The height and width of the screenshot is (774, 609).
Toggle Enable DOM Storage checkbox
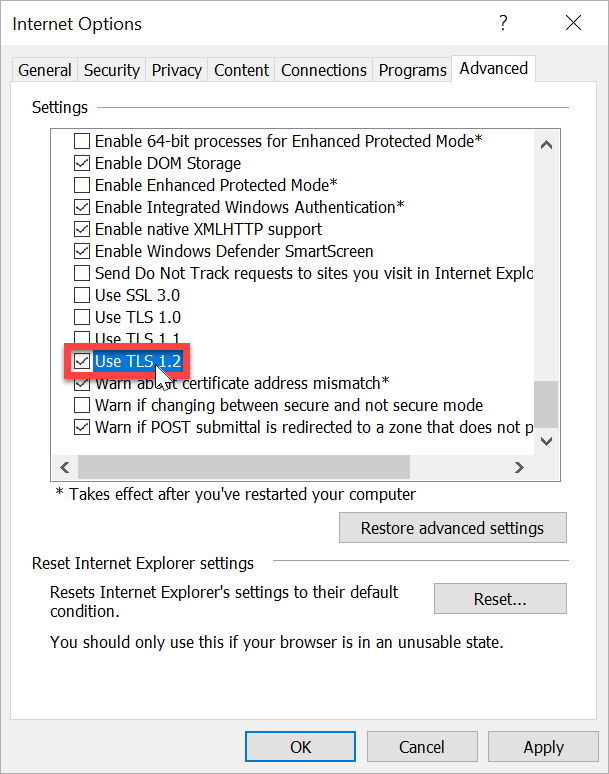pos(82,163)
